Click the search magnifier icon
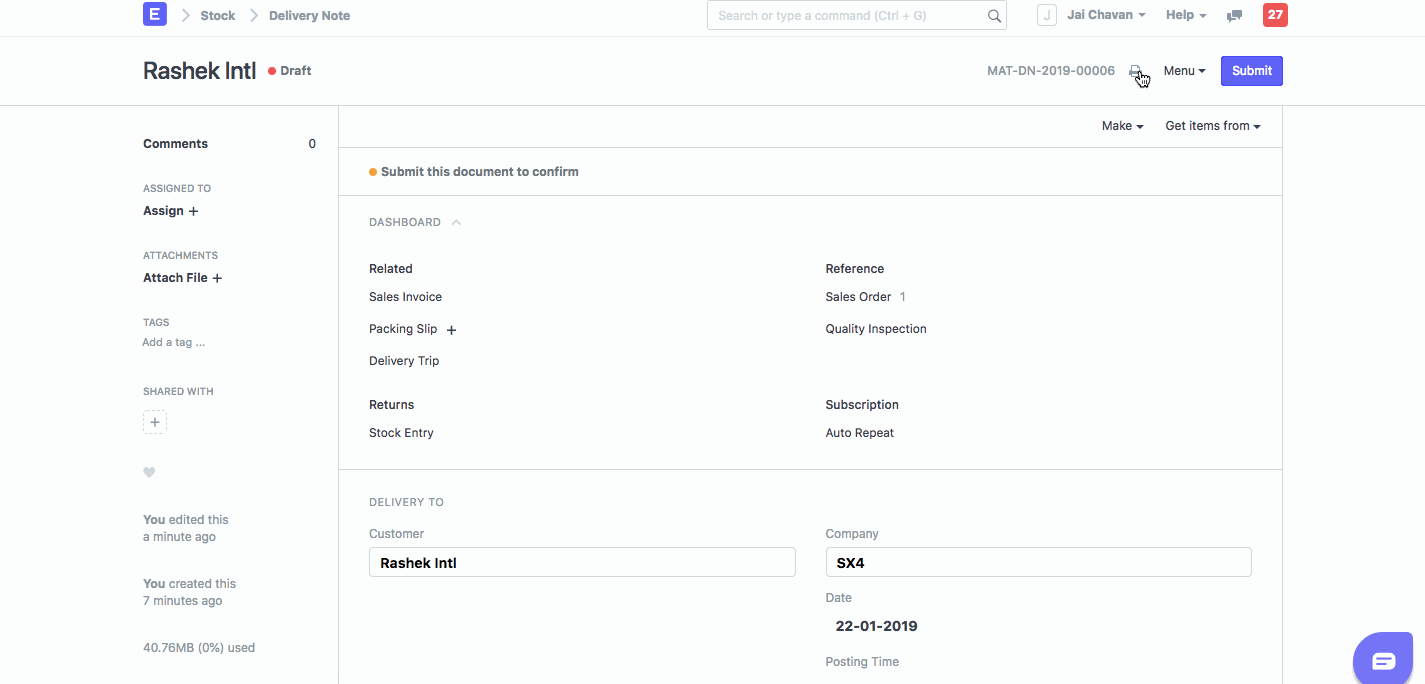 pos(993,15)
